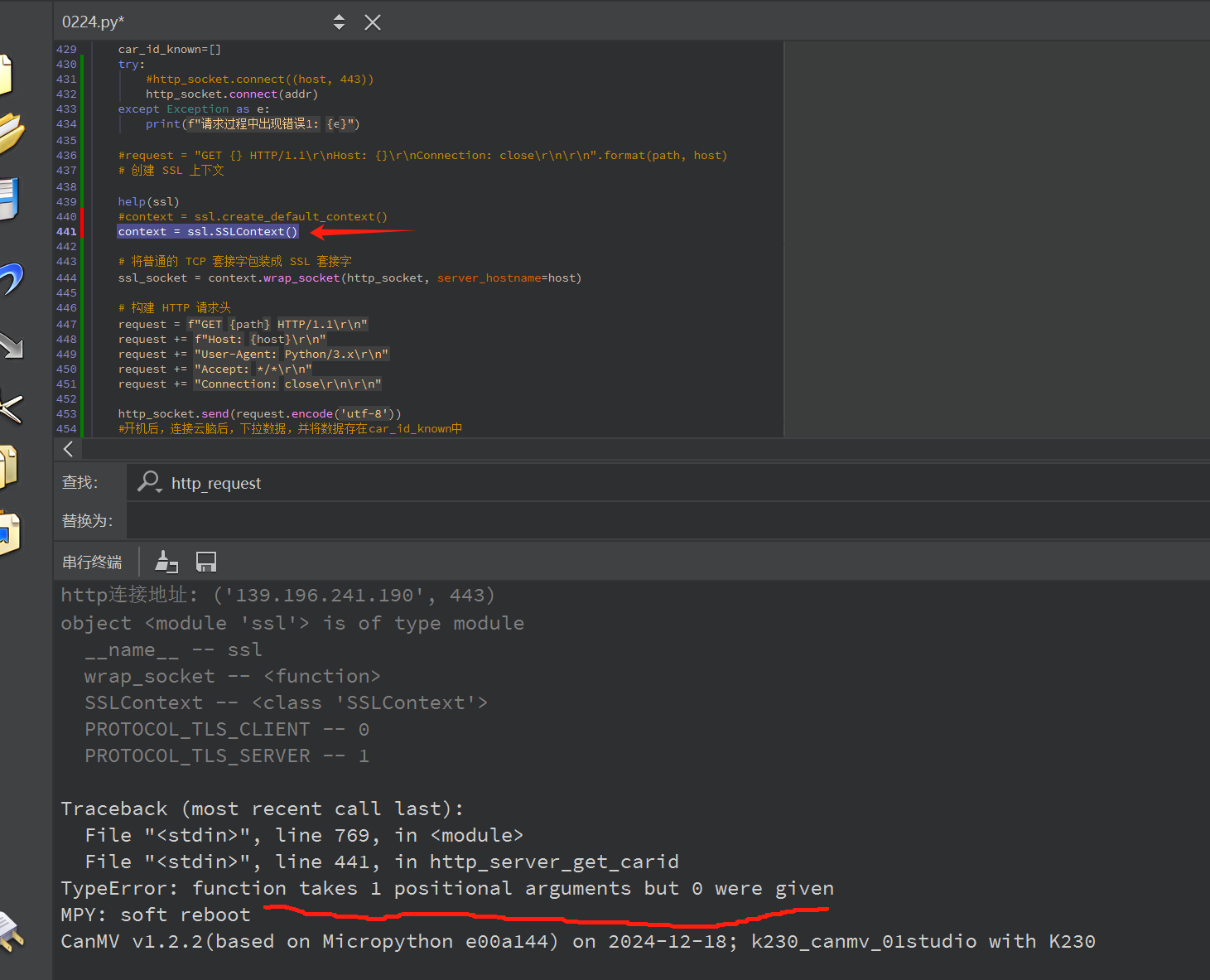Save serial terminal output with the disk icon

point(206,562)
